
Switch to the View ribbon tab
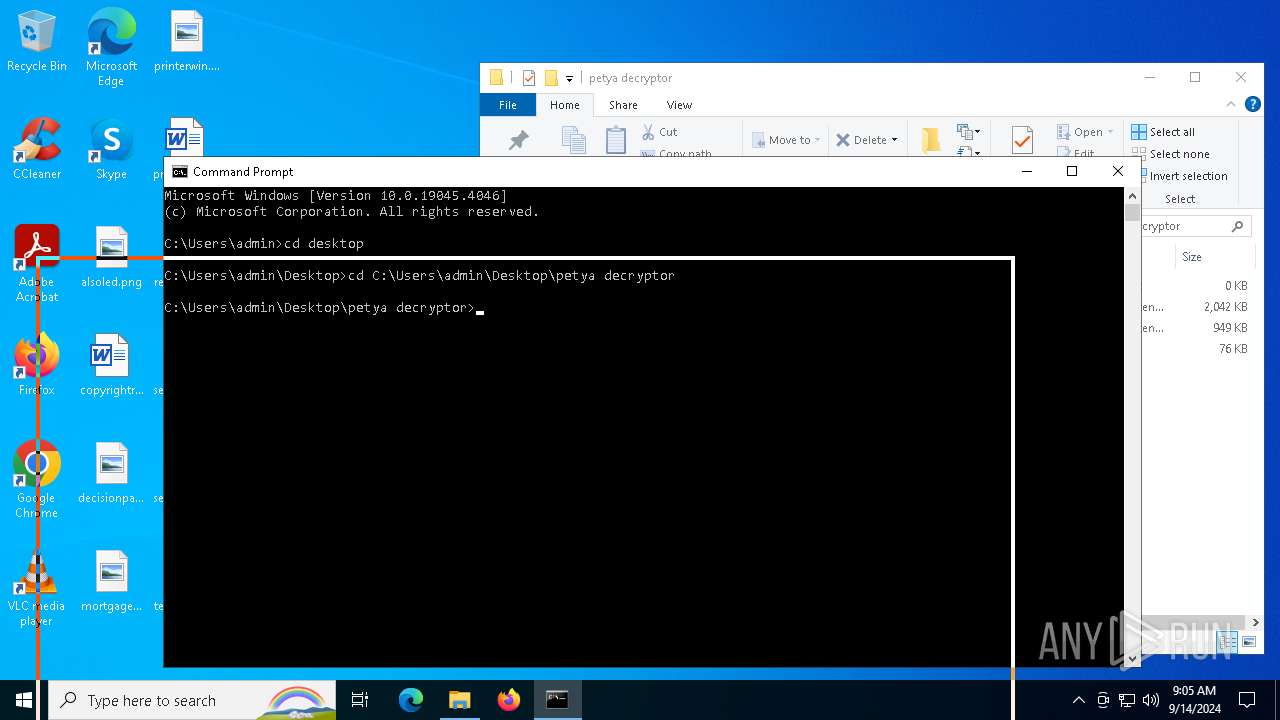[x=679, y=105]
